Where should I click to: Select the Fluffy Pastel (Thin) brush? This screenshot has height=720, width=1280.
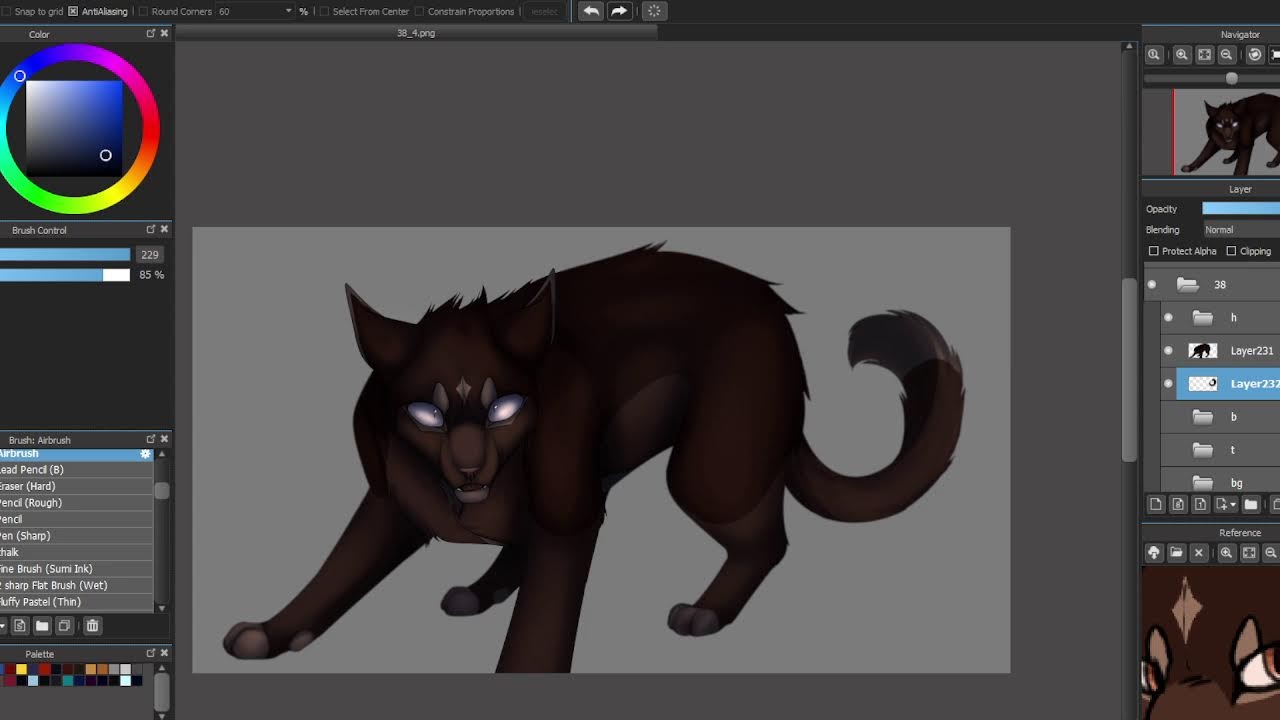click(x=76, y=602)
